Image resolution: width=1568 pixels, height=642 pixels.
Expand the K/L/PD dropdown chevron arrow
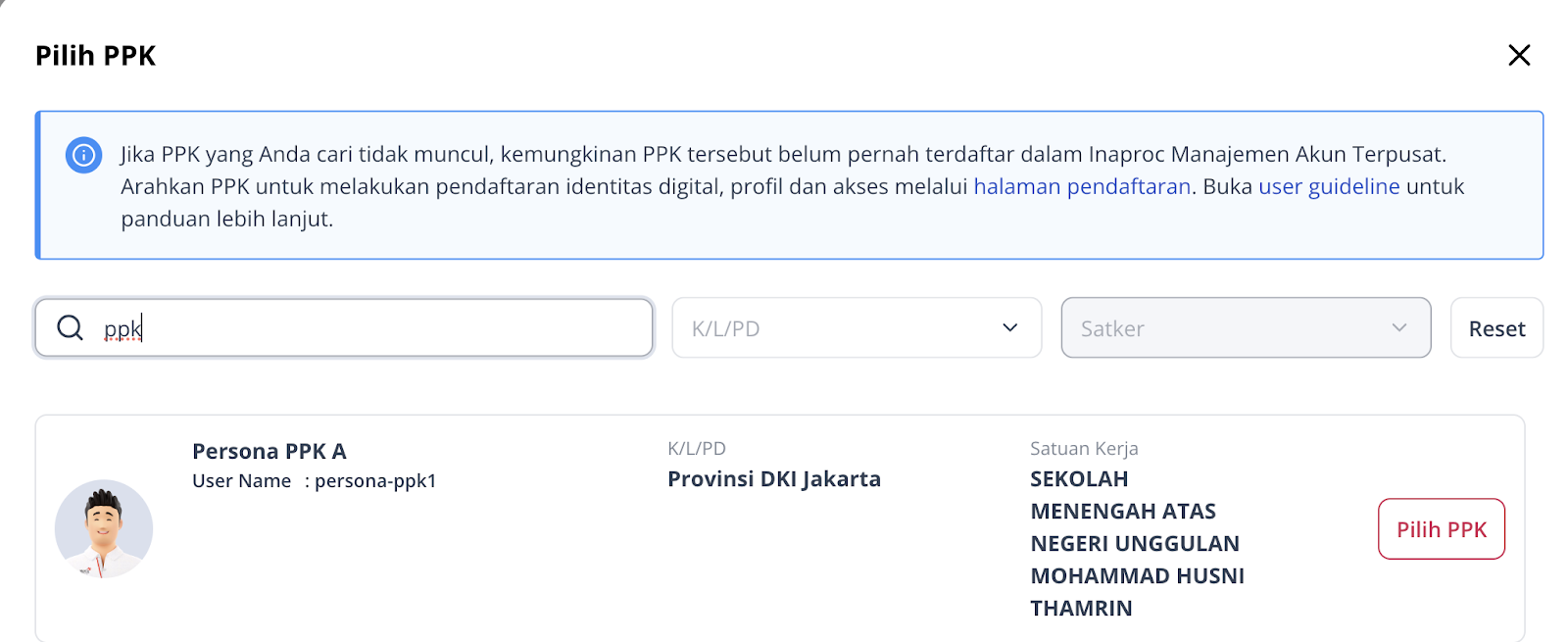pyautogui.click(x=1010, y=327)
